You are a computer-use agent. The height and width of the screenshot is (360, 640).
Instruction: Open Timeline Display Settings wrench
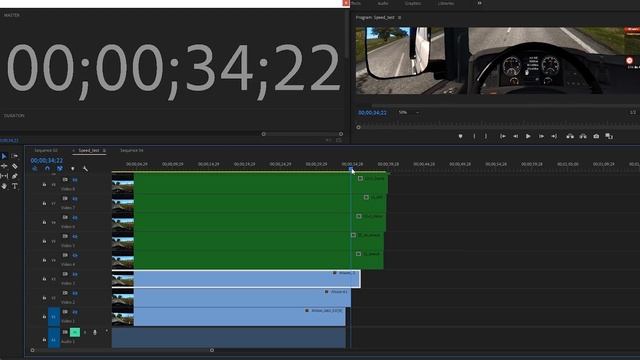point(85,169)
